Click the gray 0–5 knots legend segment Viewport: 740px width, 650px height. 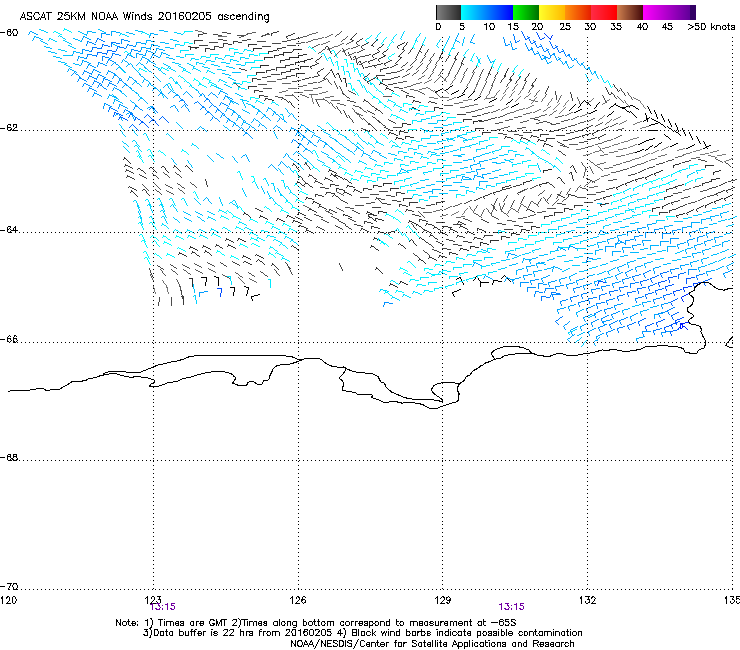[448, 12]
